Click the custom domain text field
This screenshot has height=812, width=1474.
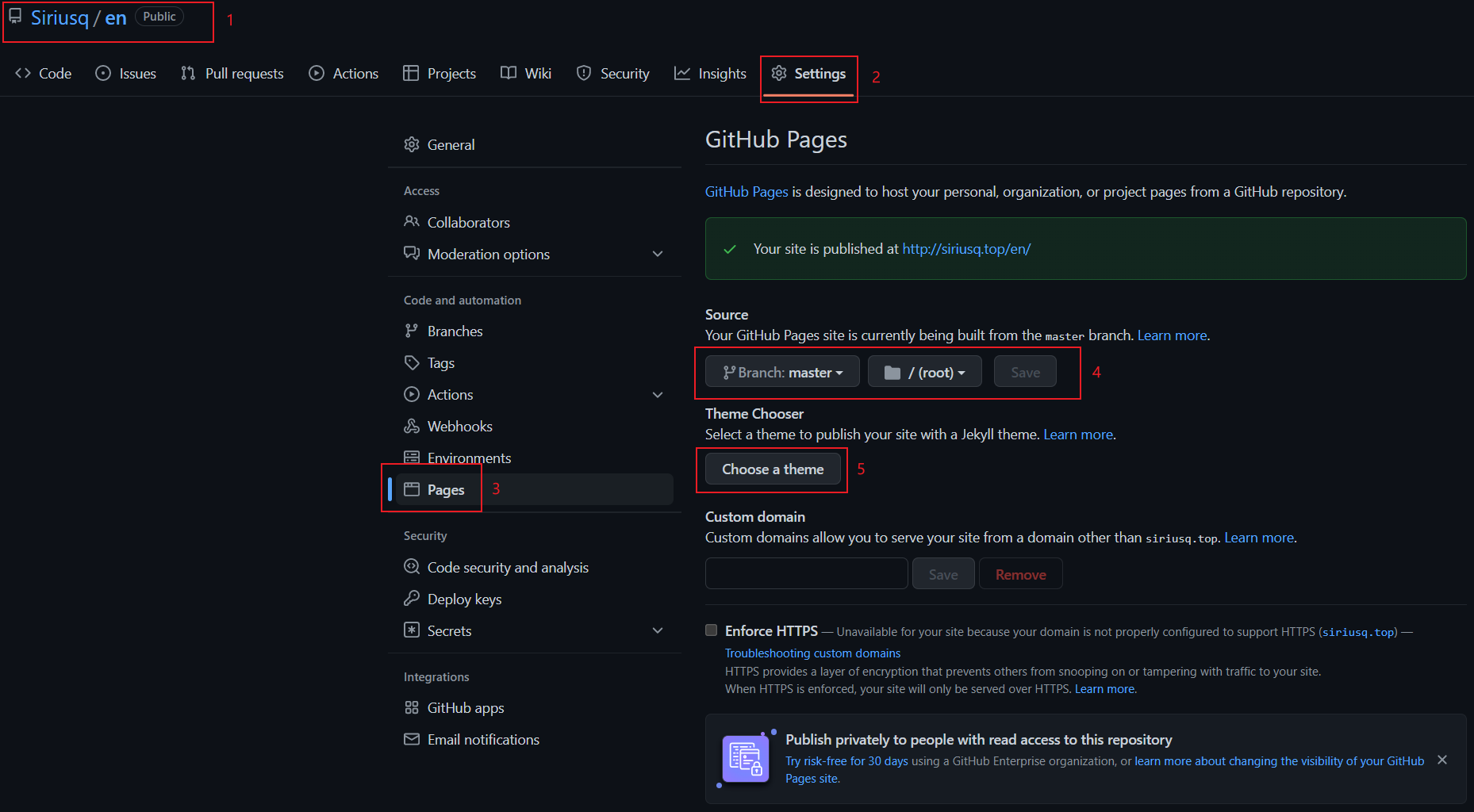coord(806,573)
